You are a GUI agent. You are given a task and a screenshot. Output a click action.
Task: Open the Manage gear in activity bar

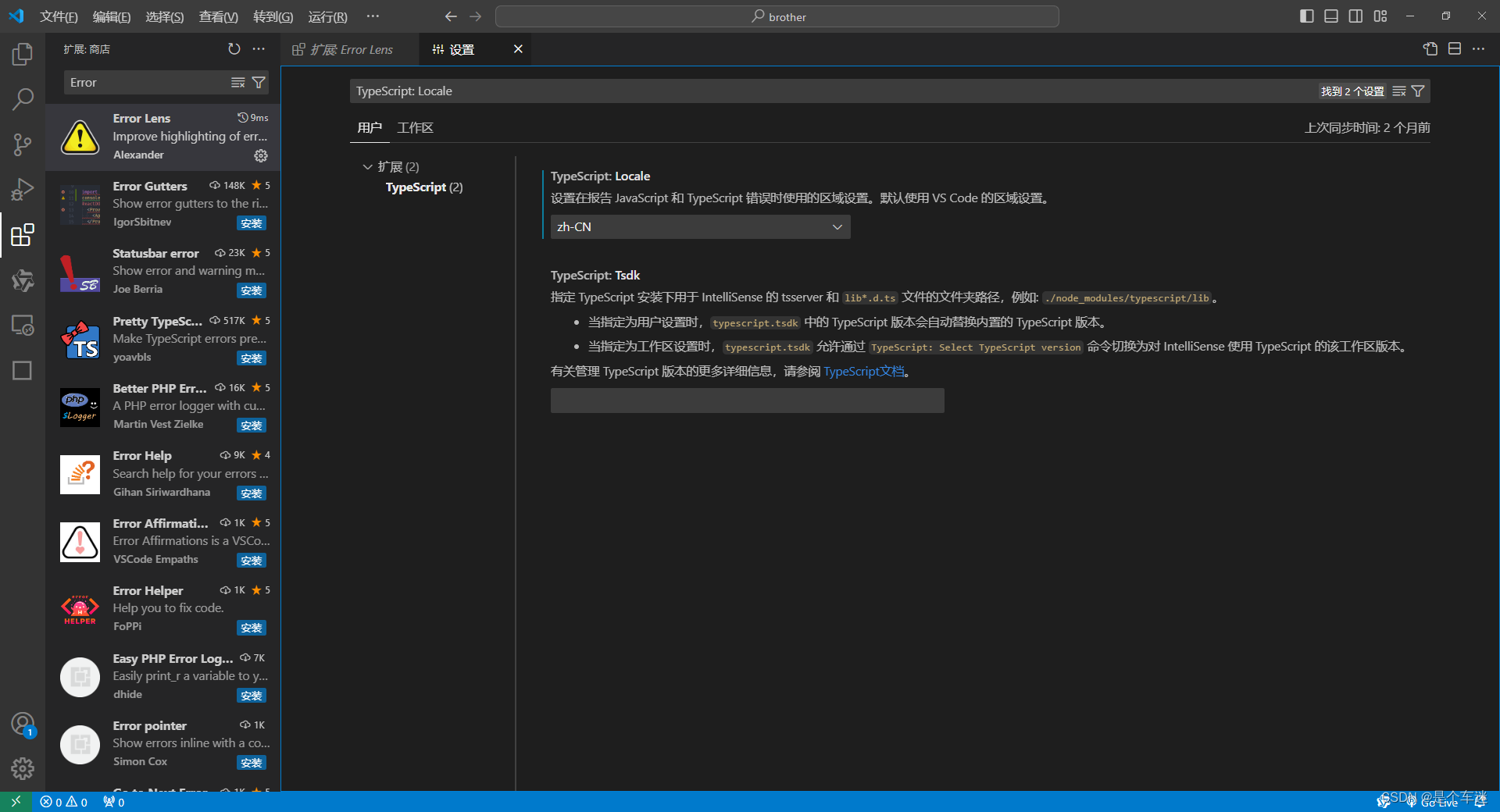23,769
